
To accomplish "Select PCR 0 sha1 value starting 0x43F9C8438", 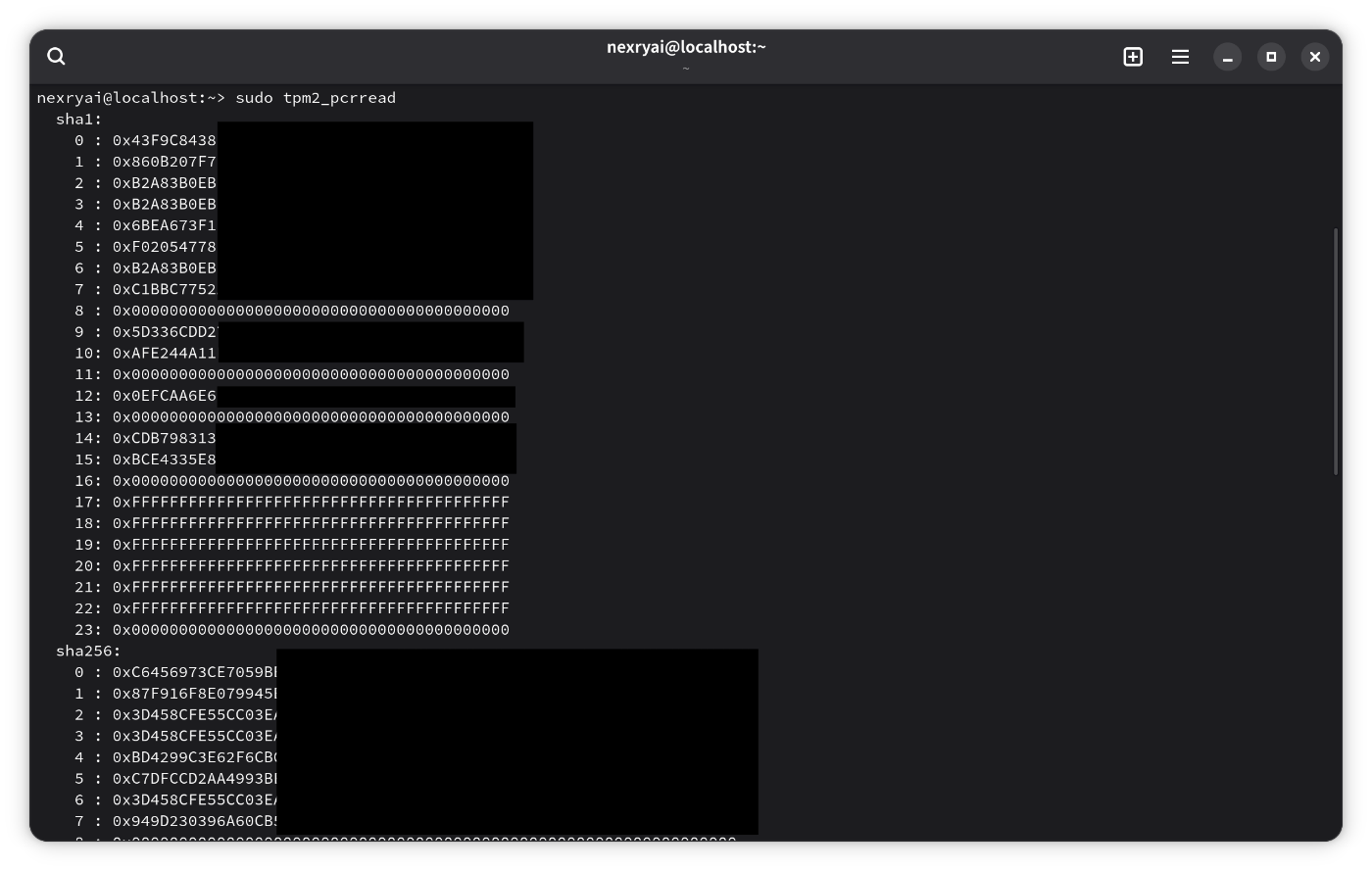I will pos(164,140).
